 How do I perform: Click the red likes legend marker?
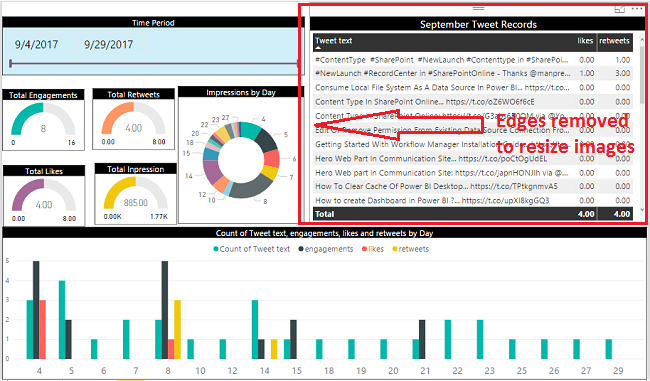point(364,249)
